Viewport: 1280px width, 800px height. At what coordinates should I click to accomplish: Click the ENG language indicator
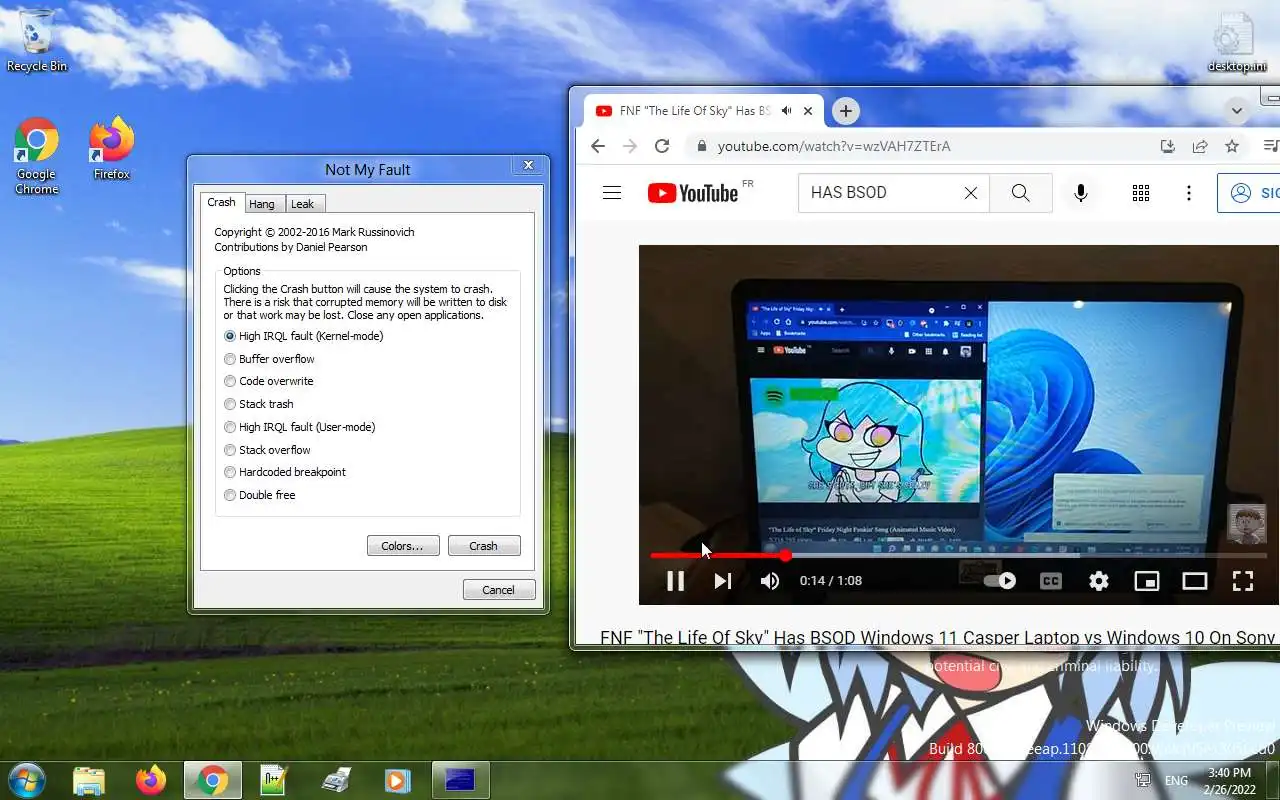coord(1176,781)
